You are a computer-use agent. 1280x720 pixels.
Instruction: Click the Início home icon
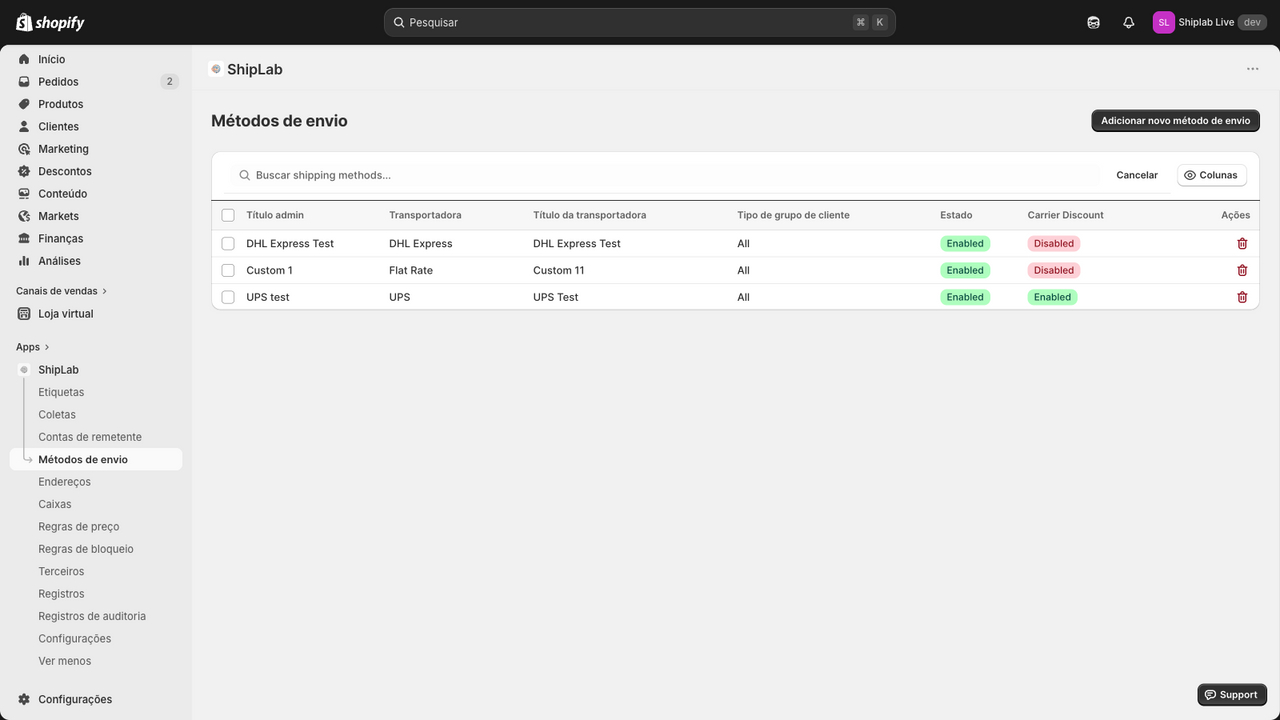pyautogui.click(x=24, y=59)
